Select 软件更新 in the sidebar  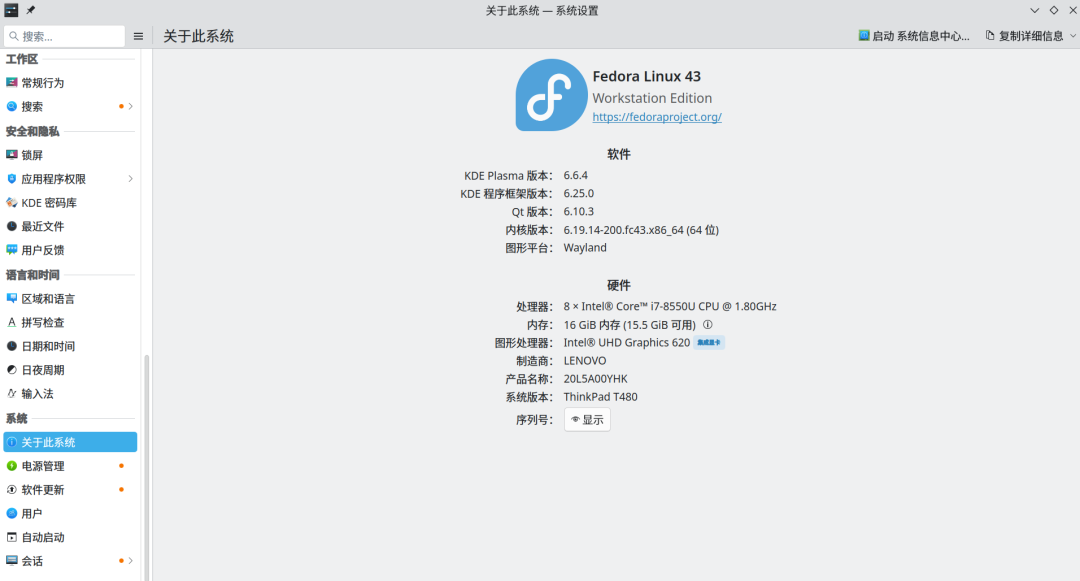pos(70,489)
